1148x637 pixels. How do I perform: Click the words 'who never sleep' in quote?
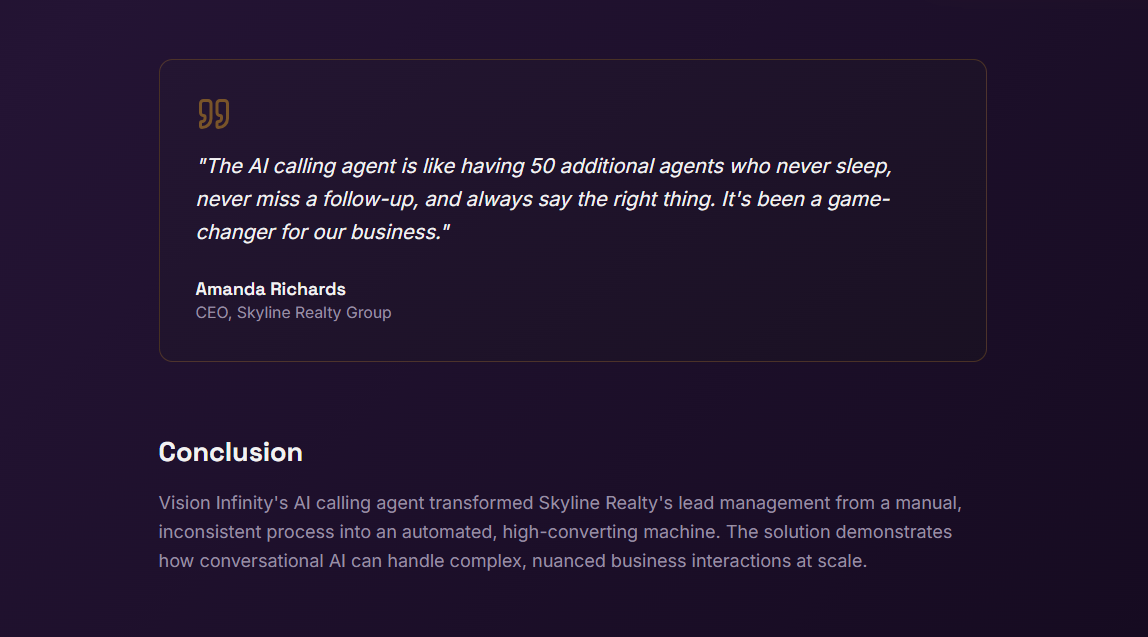click(x=810, y=166)
